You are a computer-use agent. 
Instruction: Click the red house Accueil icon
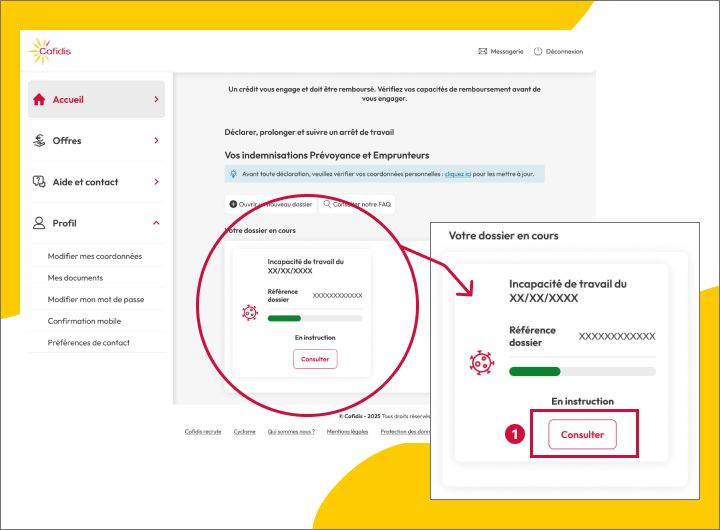pos(40,99)
